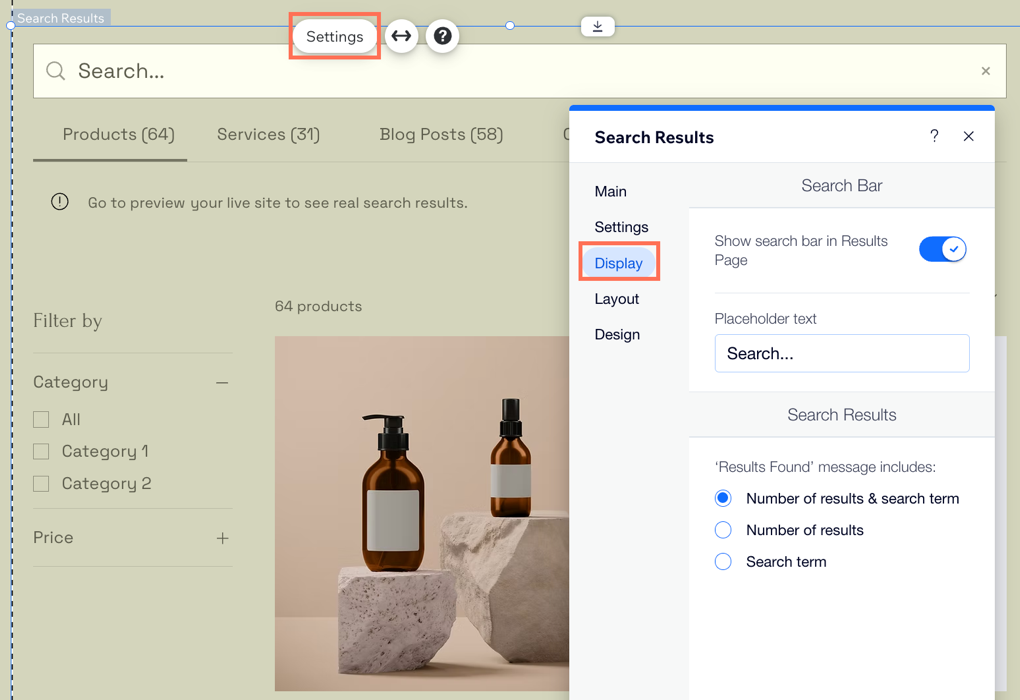Click the stretch double-arrow icon

(401, 36)
